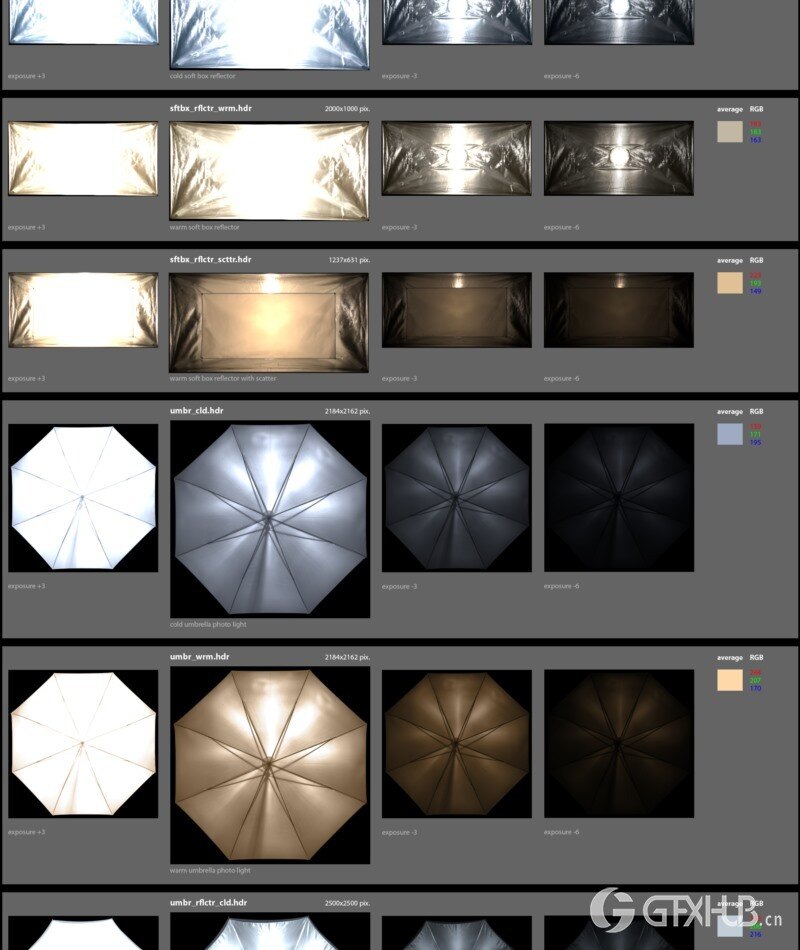Select exposure +3 thumbnail of warm soft box reflector
This screenshot has height=950, width=800.
click(83, 160)
